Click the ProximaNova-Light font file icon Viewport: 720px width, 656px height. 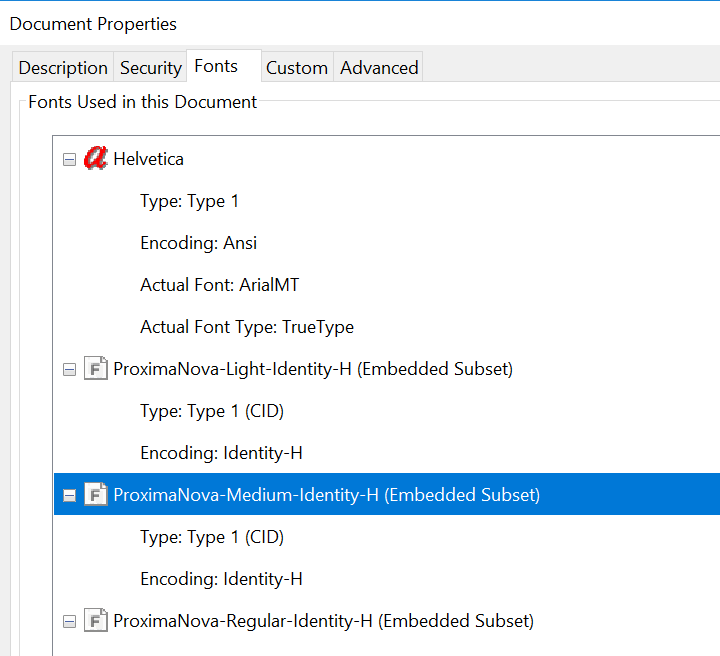tap(96, 369)
